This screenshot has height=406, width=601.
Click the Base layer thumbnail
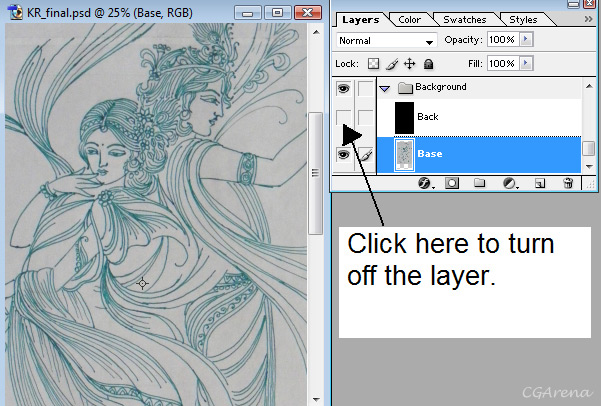tap(404, 155)
